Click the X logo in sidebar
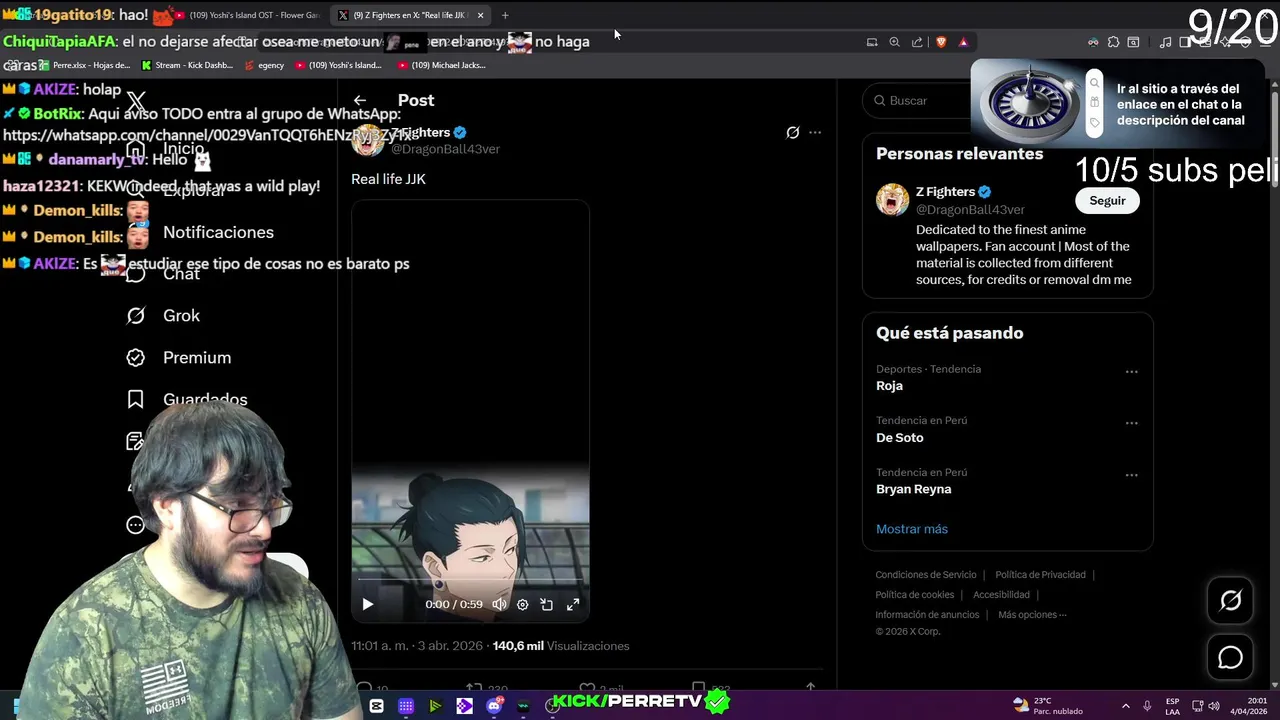The height and width of the screenshot is (720, 1280). pyautogui.click(x=136, y=101)
